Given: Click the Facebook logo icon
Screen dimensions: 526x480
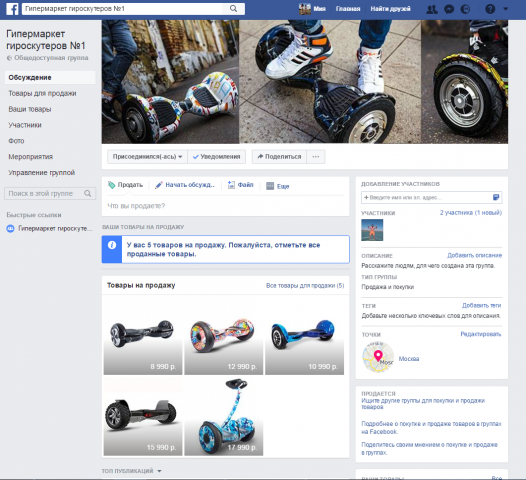Looking at the screenshot, I should (12, 9).
